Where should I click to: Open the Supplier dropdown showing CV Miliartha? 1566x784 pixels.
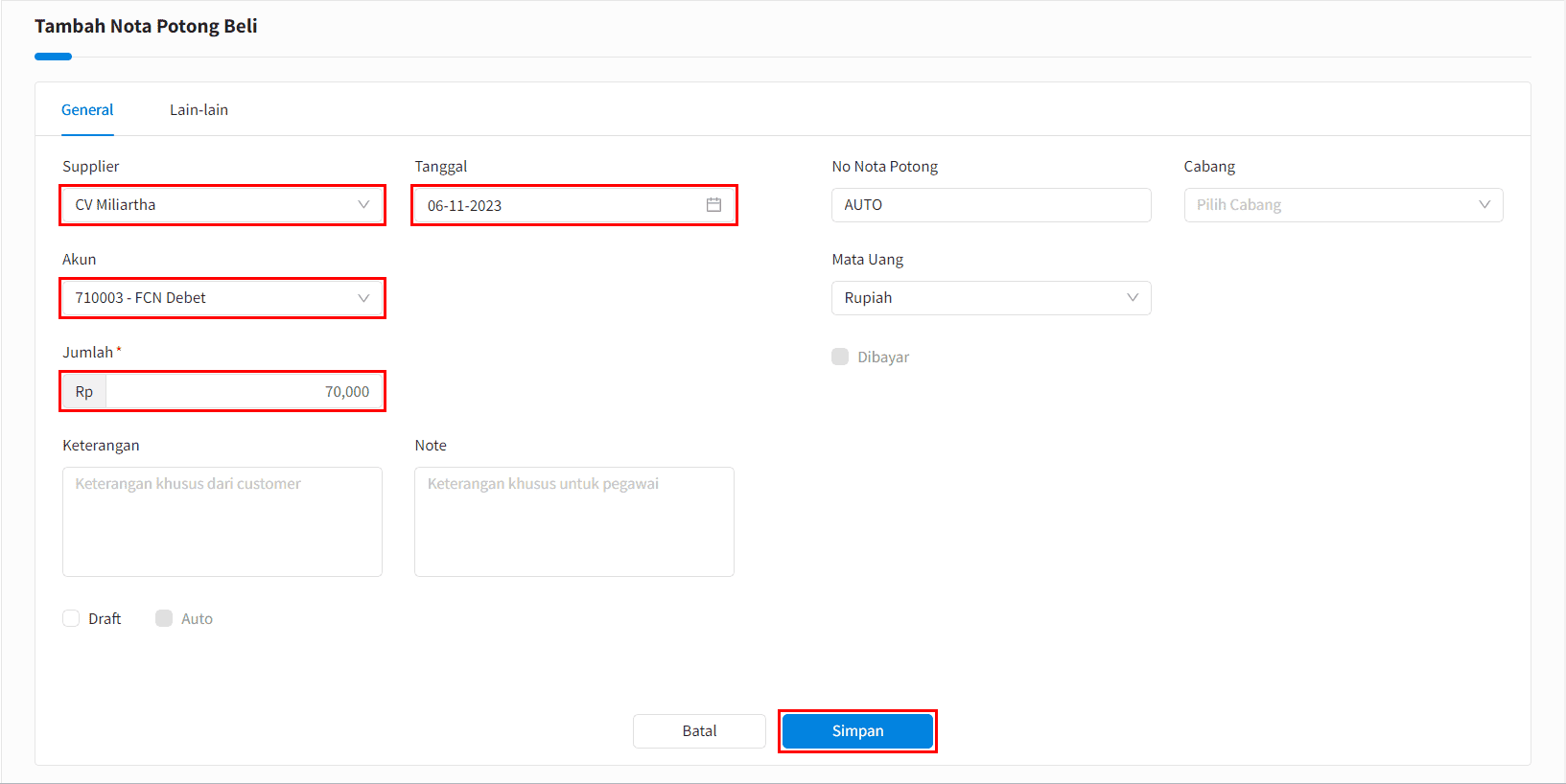(222, 205)
